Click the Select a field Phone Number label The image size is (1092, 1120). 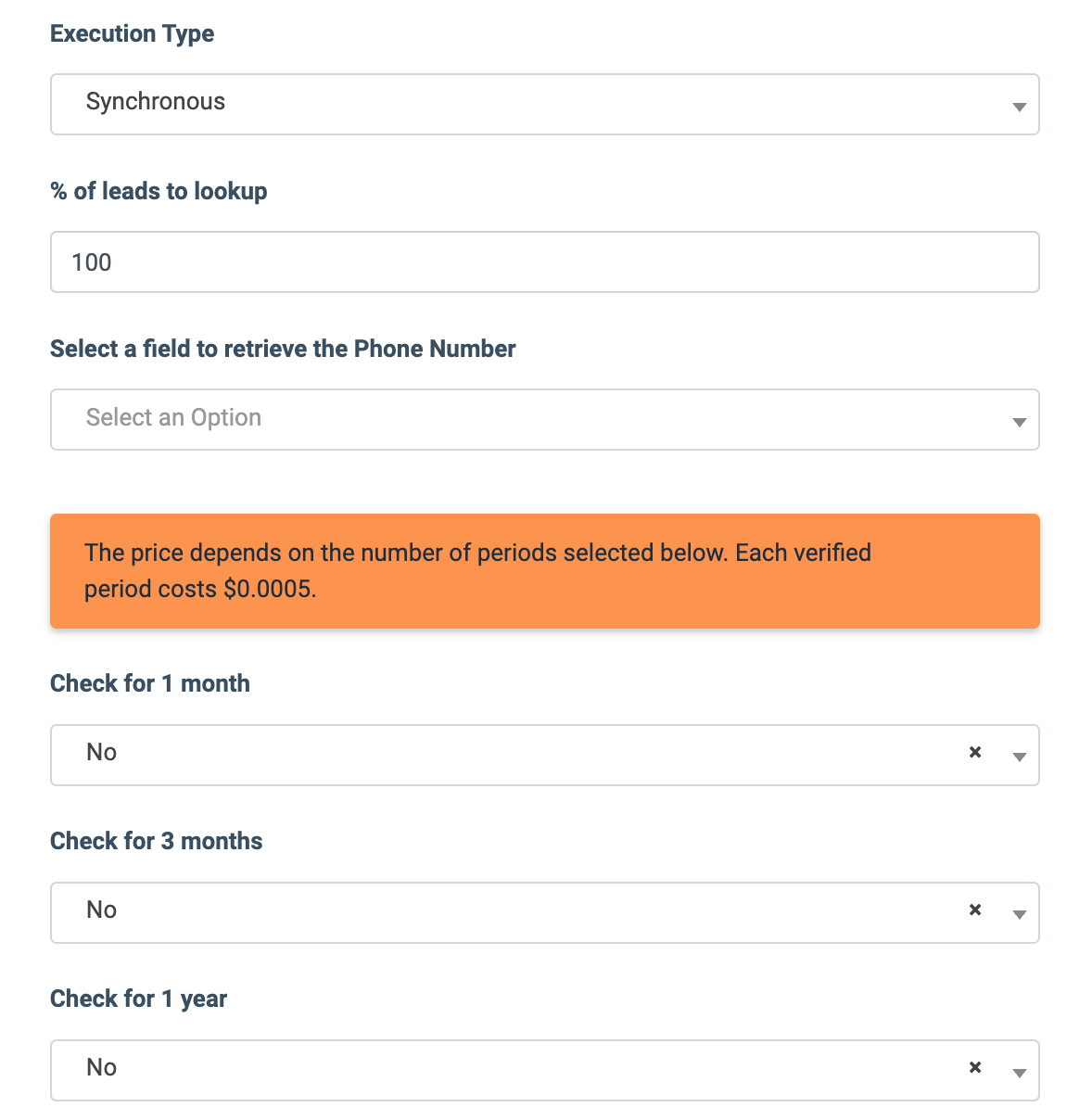pyautogui.click(x=283, y=350)
